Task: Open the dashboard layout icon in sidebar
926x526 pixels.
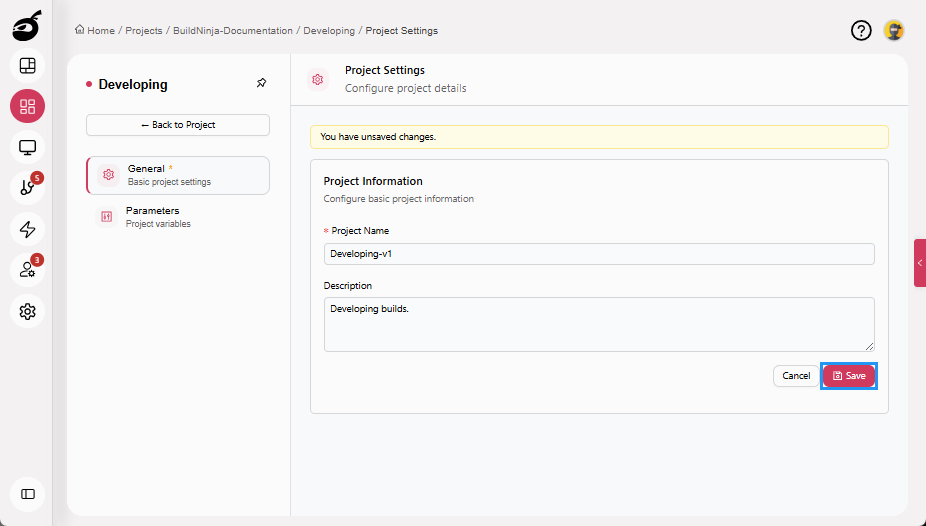Action: [x=28, y=66]
